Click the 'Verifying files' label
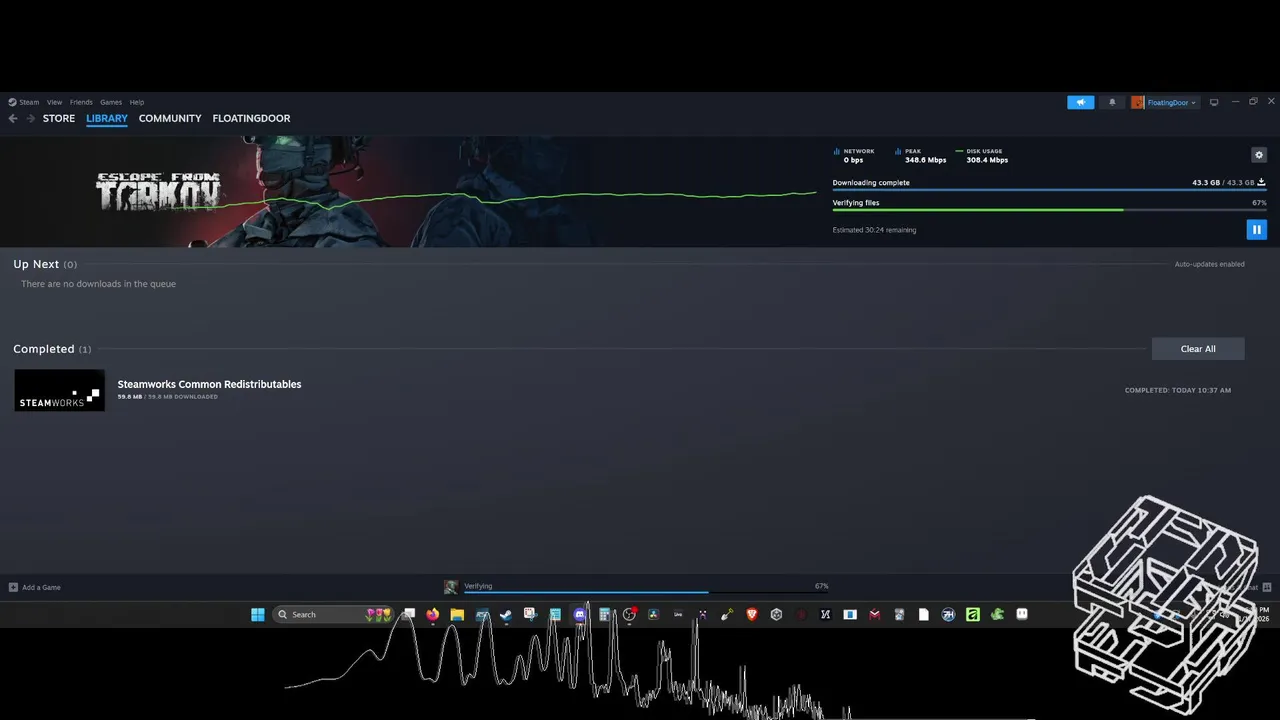 point(856,203)
